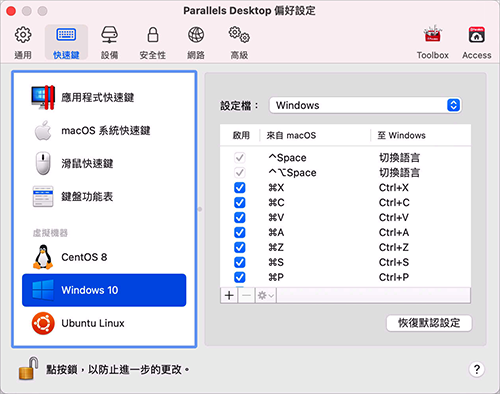This screenshot has height=394, width=500.
Task: Click the Access label
Action: [x=477, y=55]
